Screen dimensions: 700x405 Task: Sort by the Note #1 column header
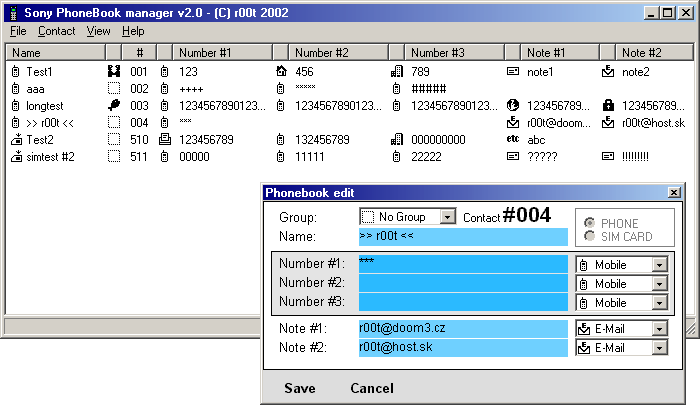(560, 52)
